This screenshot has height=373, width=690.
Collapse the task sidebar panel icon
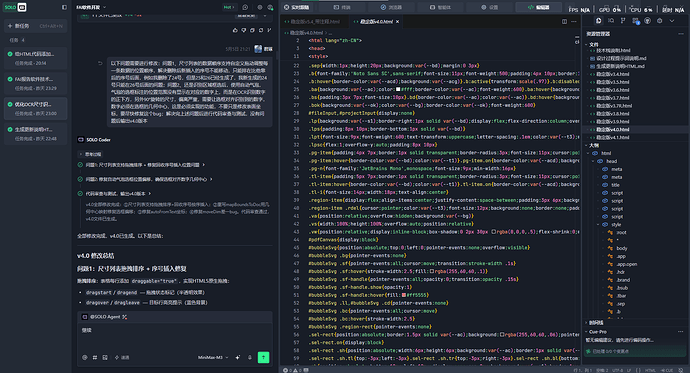64,7
